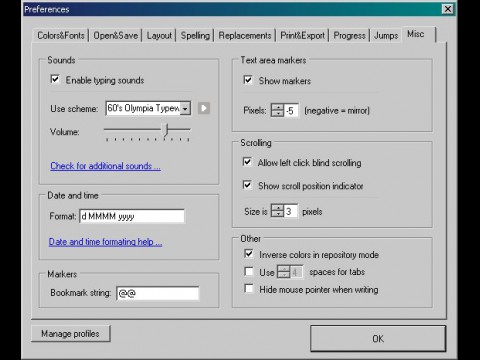Enable Hide mouse pointer when writing
This screenshot has height=360, width=480.
point(249,288)
